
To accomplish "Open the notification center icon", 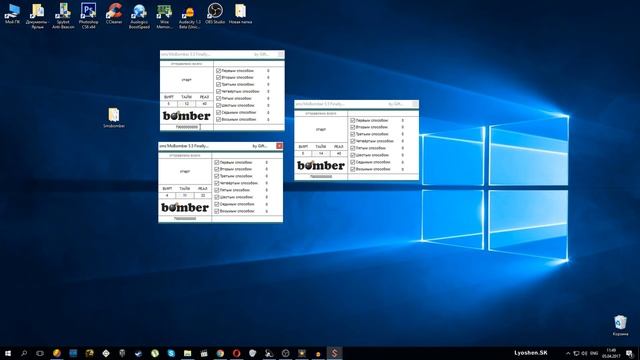I will click(630, 353).
